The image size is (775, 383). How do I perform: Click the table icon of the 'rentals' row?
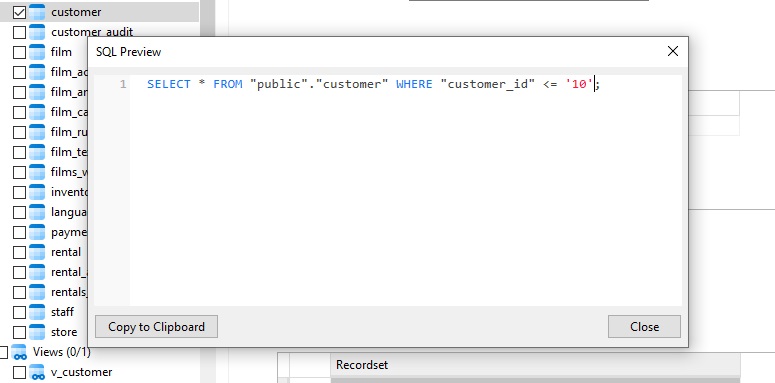pyautogui.click(x=37, y=292)
